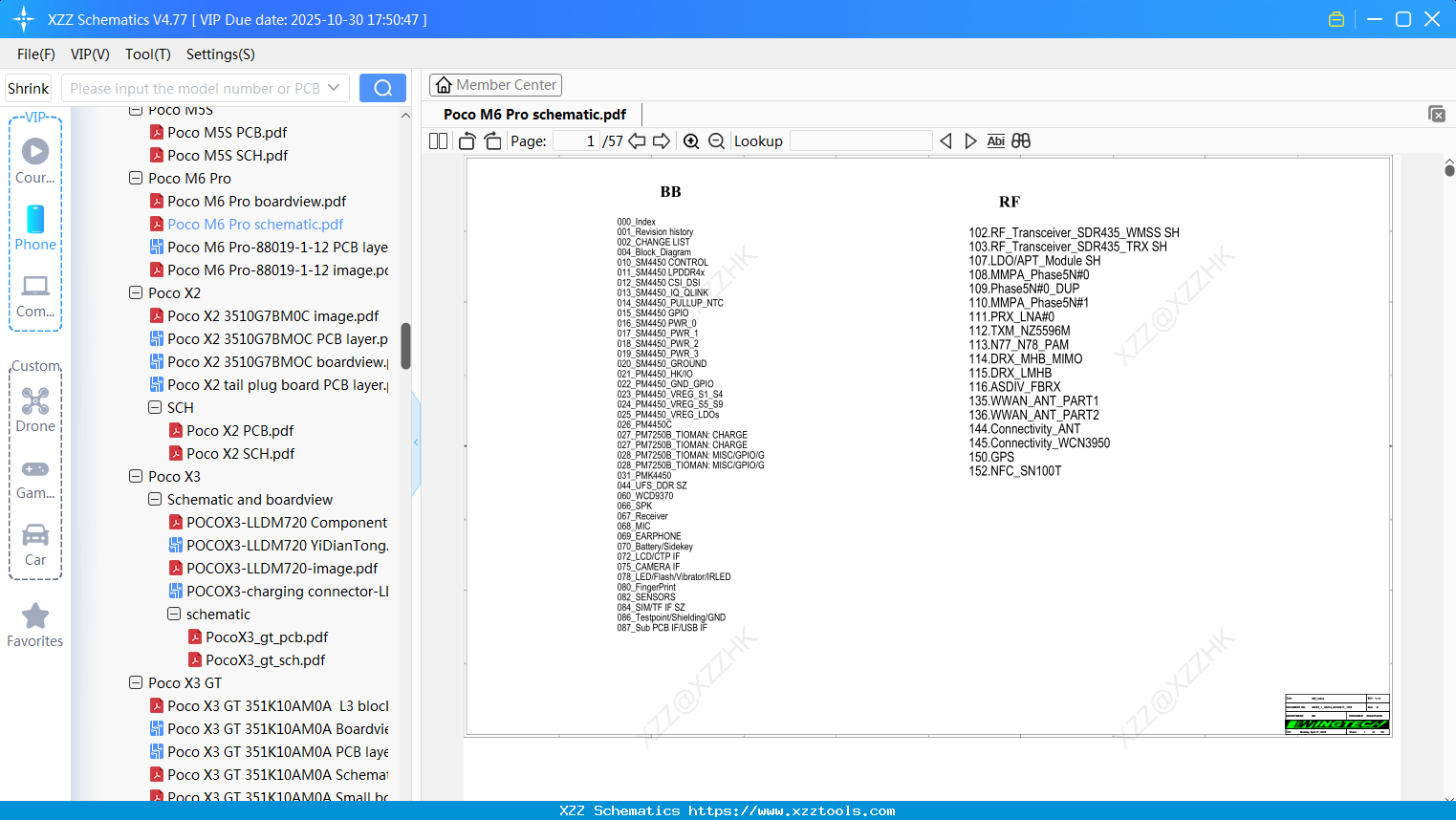Click the Shrink button
1456x820 pixels.
29,88
